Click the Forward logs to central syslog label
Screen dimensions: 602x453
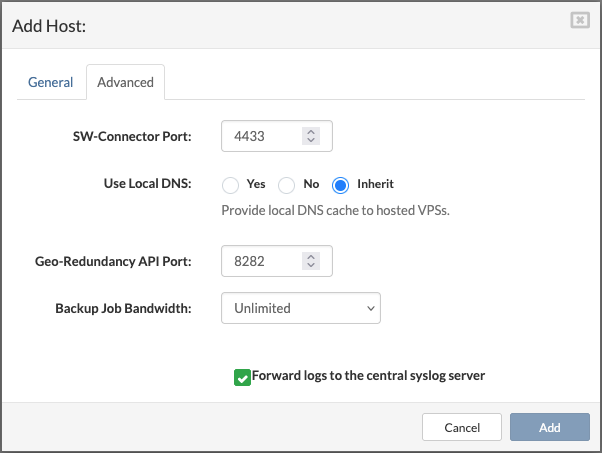pyautogui.click(x=368, y=376)
